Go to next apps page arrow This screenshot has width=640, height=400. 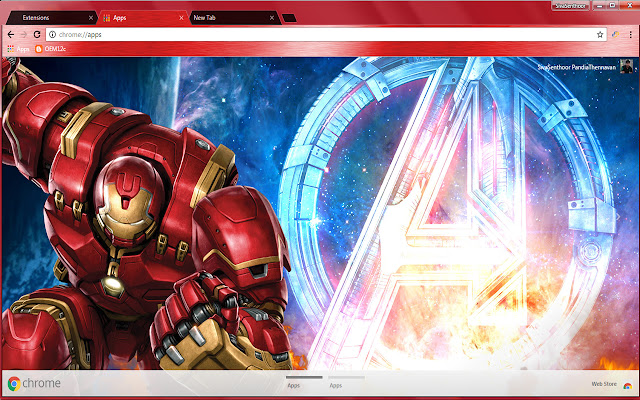tap(618, 217)
